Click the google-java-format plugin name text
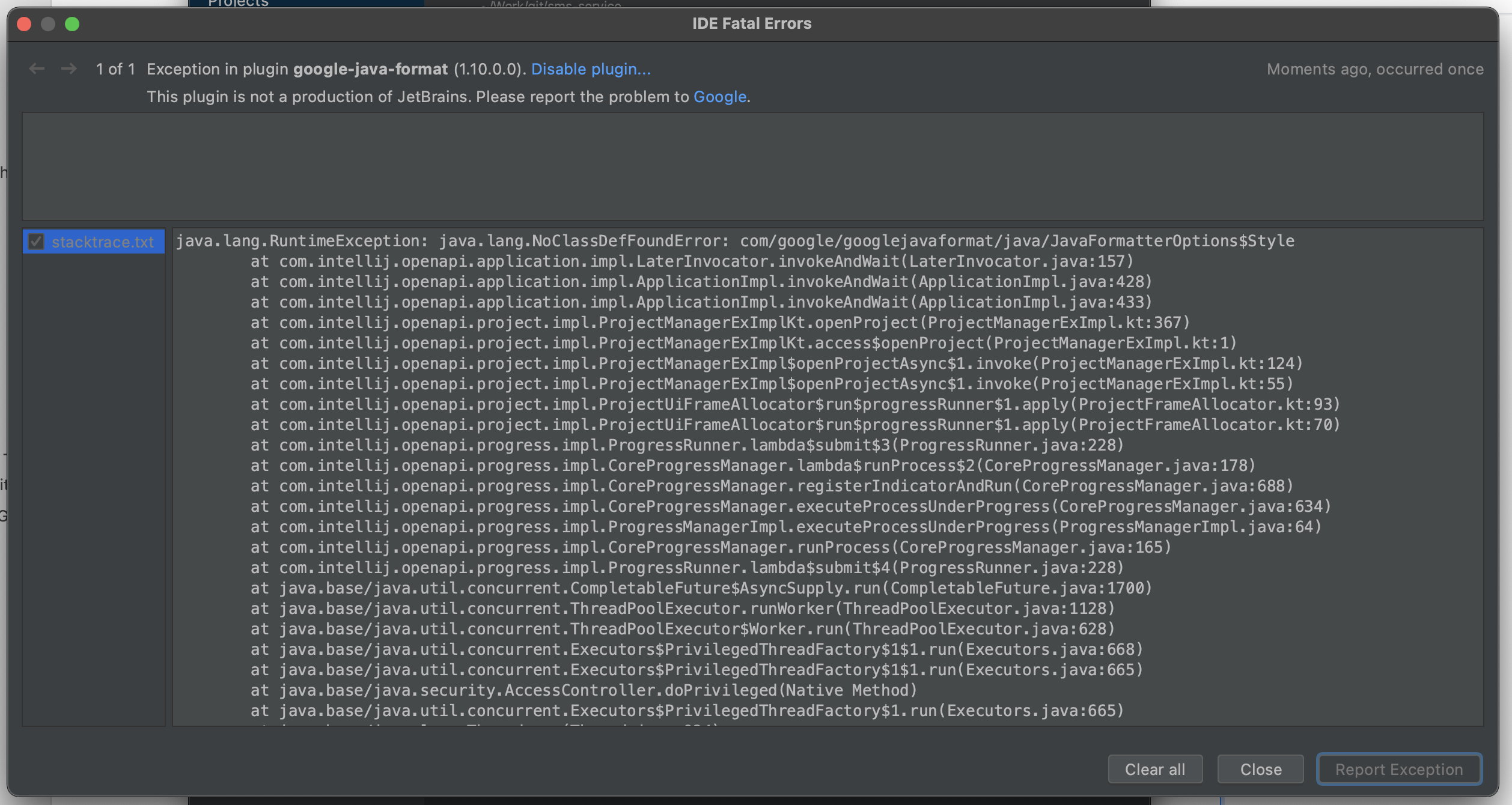 pos(370,69)
